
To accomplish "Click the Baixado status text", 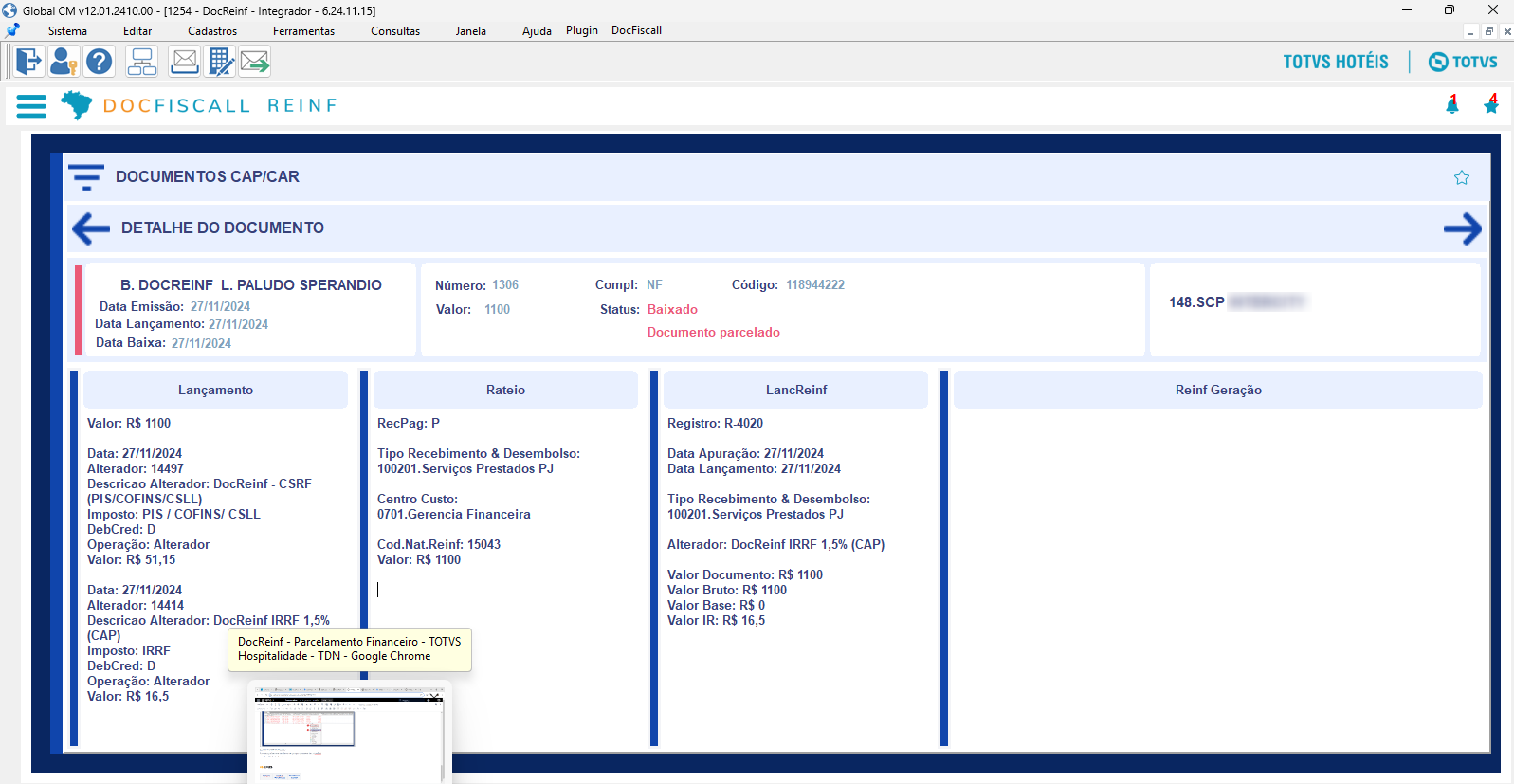I will 672,310.
